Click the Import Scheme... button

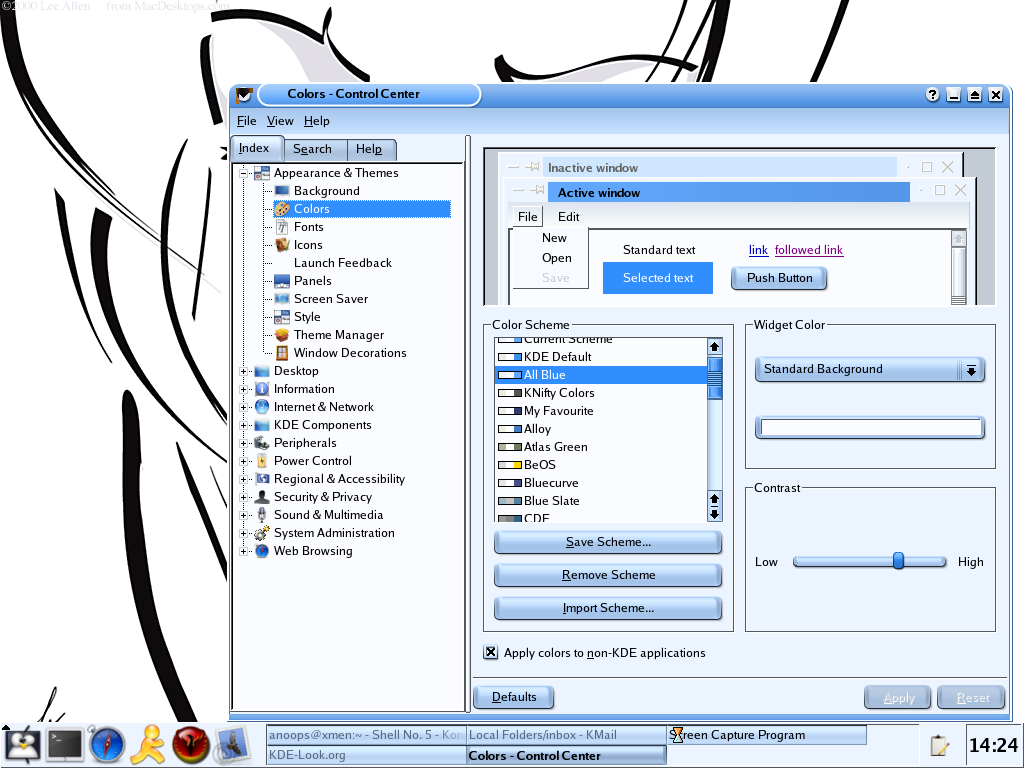(x=608, y=608)
